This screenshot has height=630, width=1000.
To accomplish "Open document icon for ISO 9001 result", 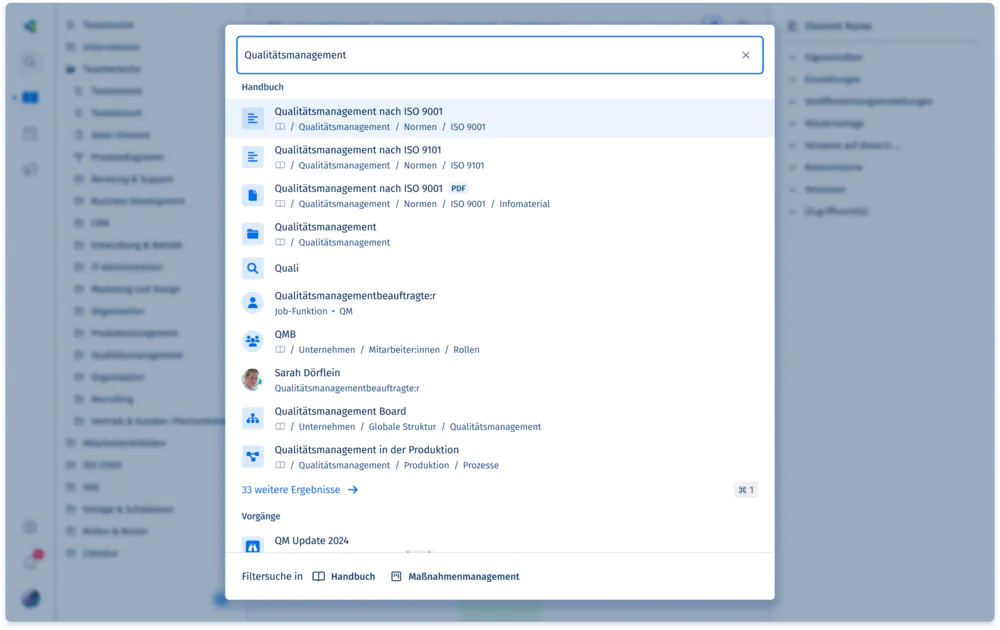I will [253, 119].
